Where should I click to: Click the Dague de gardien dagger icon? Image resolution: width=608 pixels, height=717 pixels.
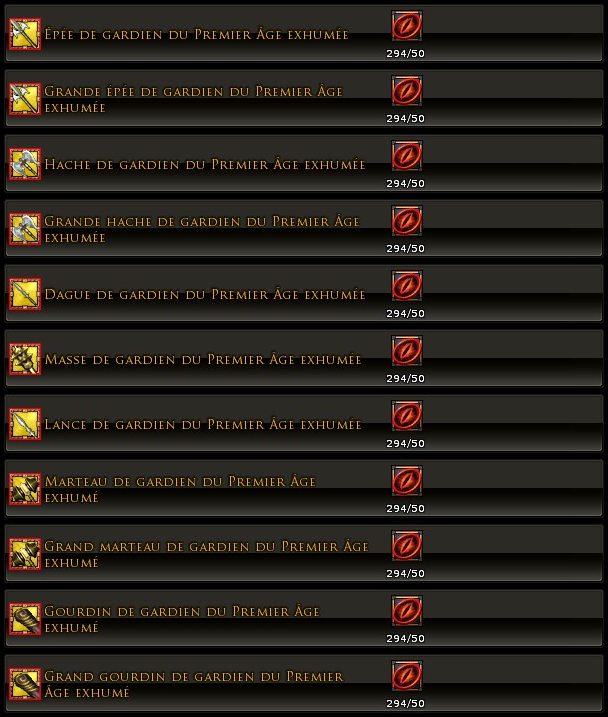tap(25, 294)
